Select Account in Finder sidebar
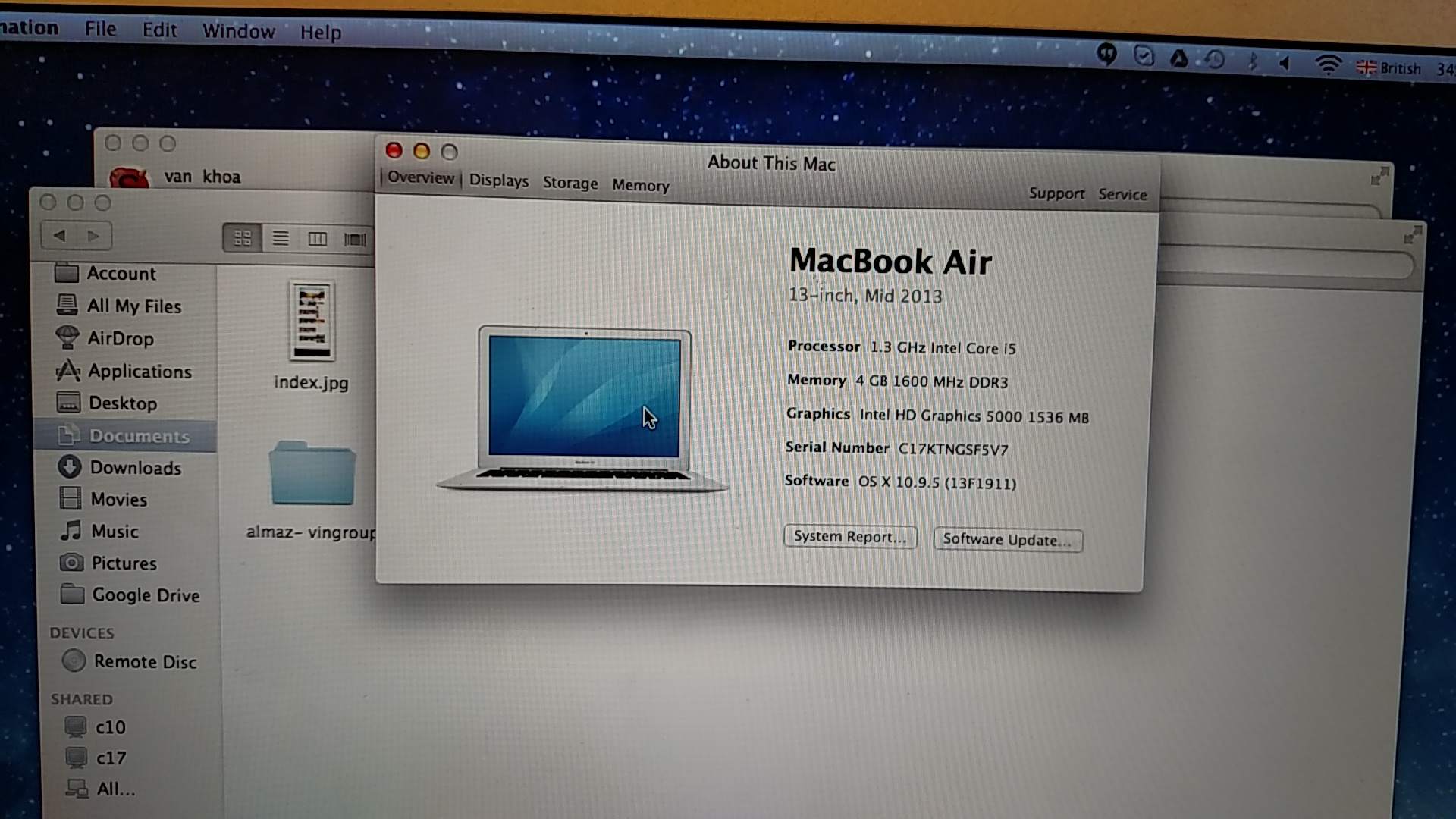The width and height of the screenshot is (1456, 819). pos(106,273)
